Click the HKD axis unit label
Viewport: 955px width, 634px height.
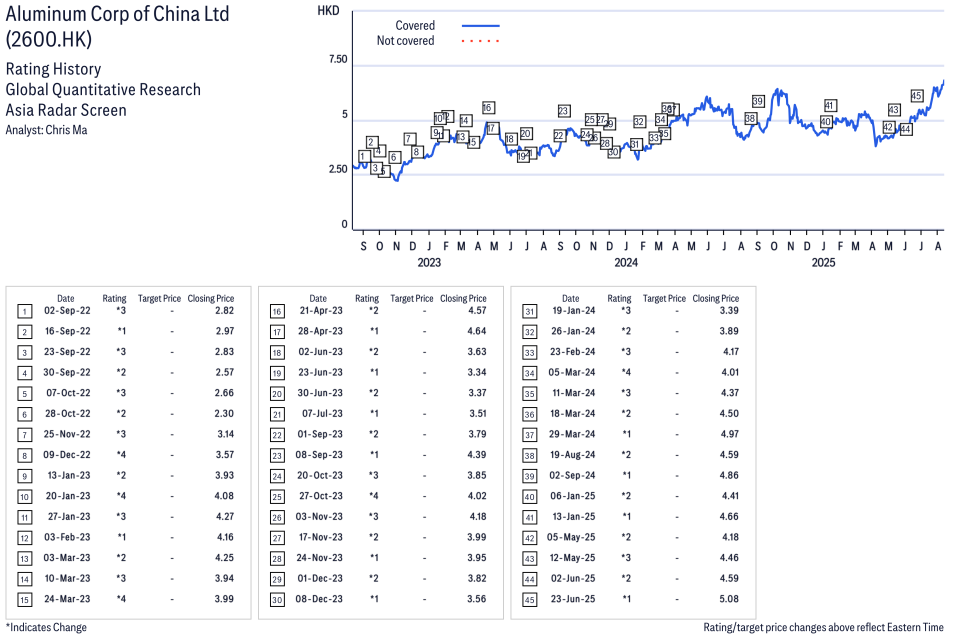point(328,11)
